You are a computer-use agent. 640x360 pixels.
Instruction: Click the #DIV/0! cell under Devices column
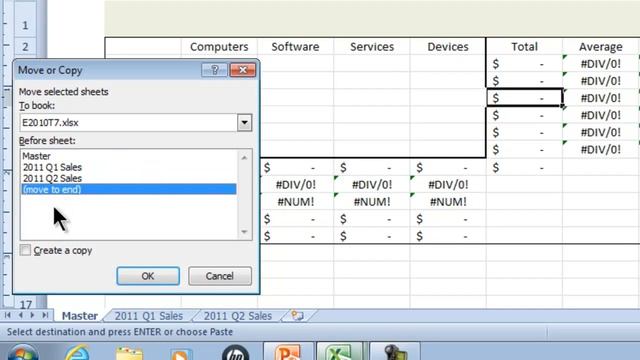[448, 184]
